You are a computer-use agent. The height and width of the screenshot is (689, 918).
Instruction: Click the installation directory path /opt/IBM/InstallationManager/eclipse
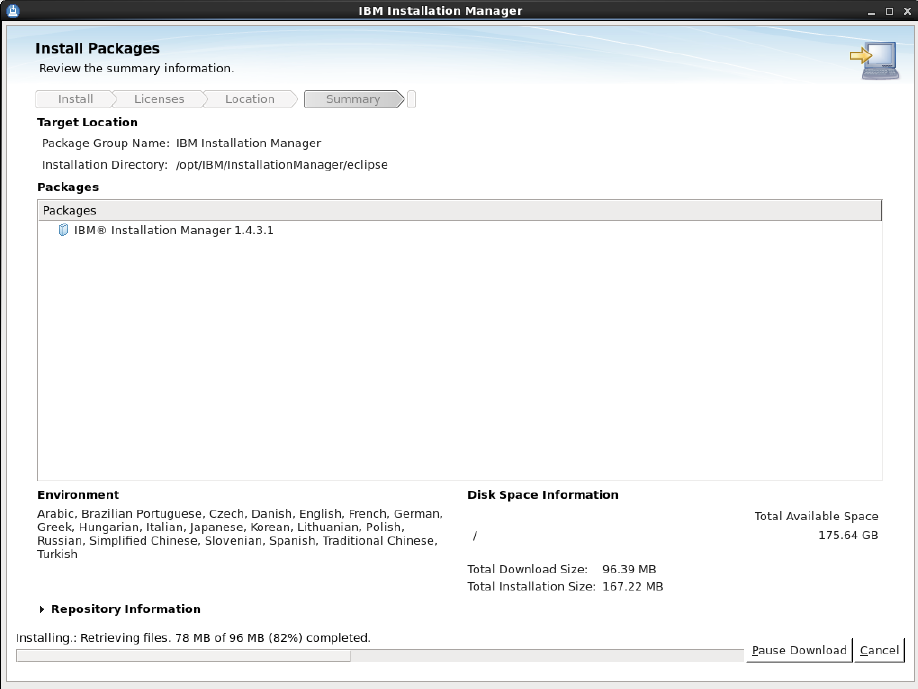282,165
